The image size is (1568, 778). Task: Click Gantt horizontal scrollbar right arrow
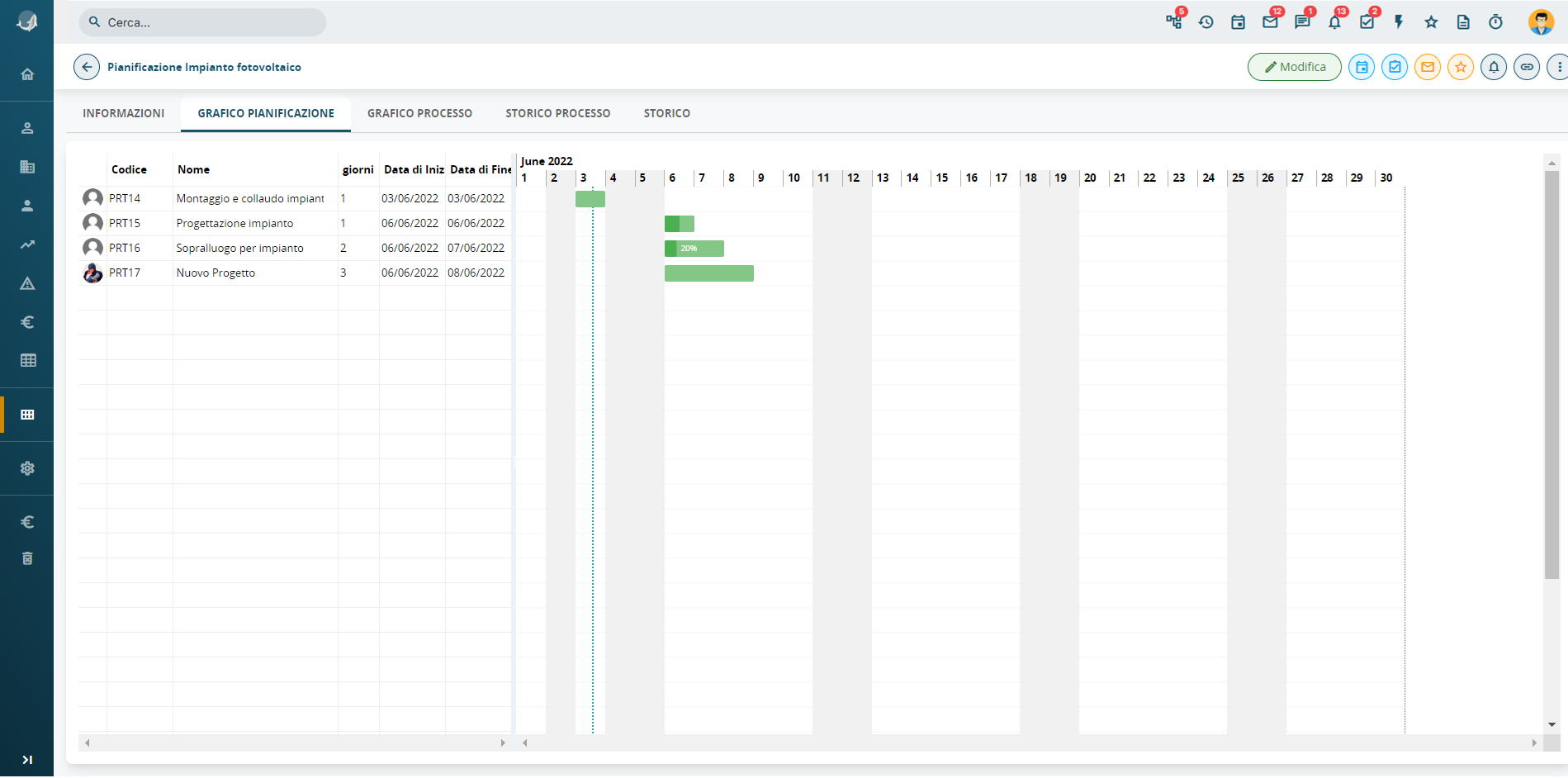coord(1534,742)
